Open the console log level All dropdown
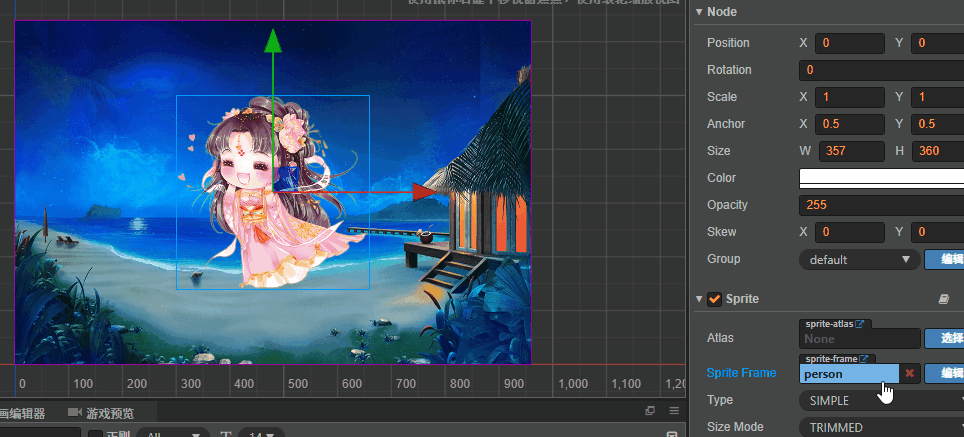This screenshot has height=437, width=964. pos(173,433)
